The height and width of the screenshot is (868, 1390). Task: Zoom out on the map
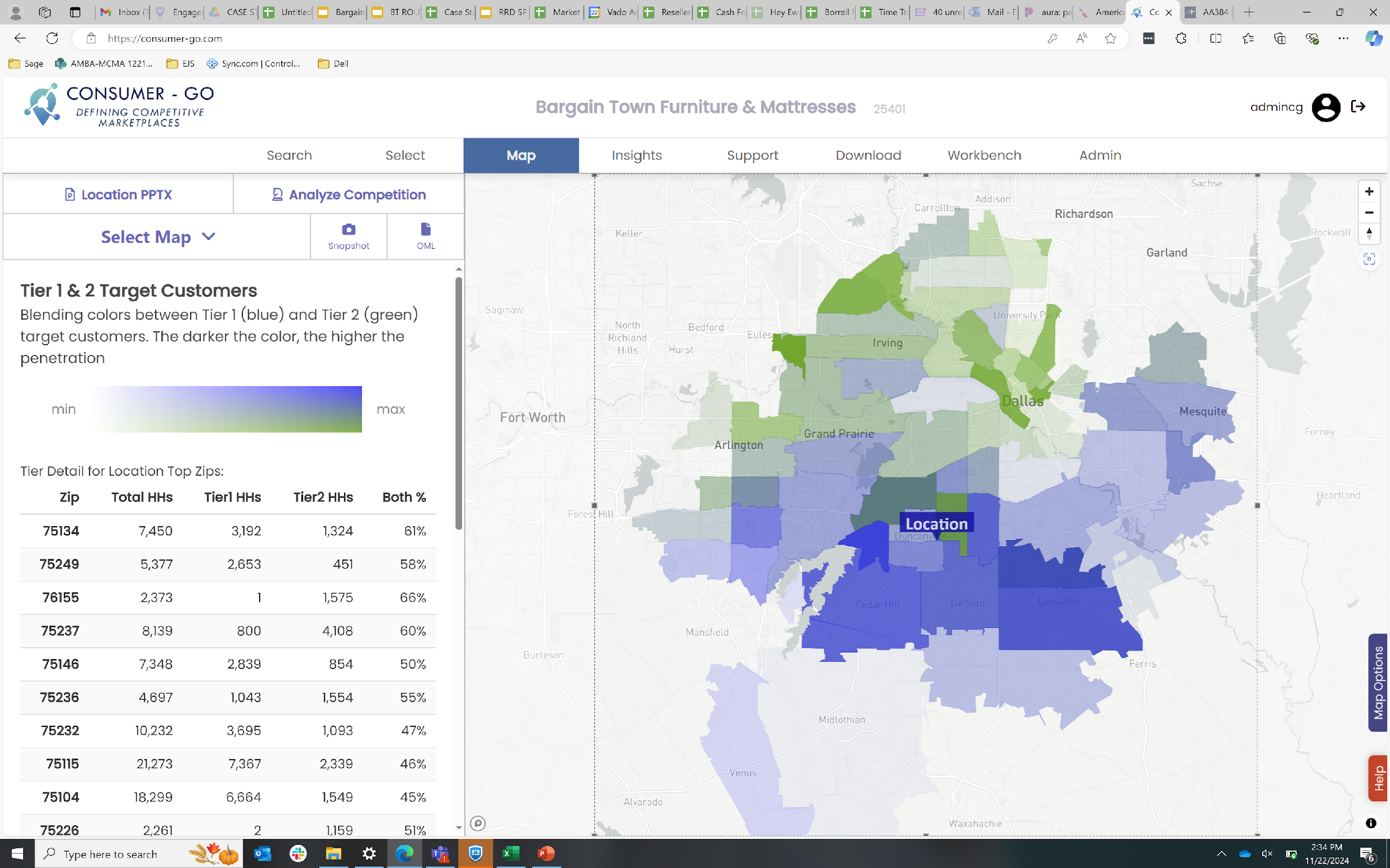[x=1369, y=212]
